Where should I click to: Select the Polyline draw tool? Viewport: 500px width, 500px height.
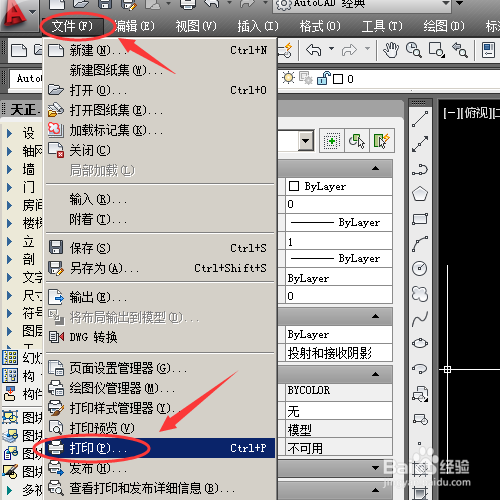420,169
